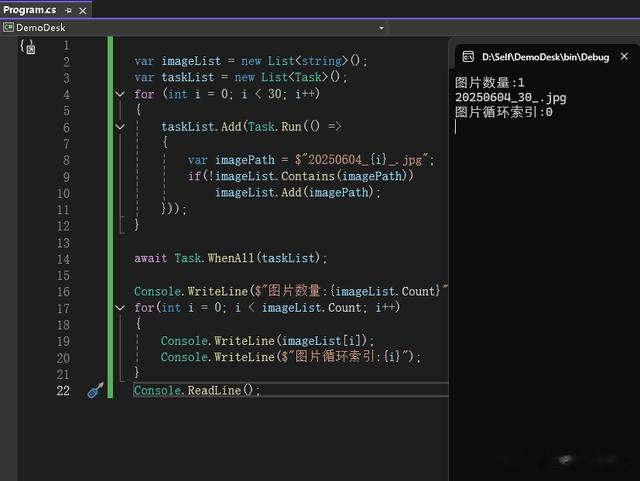Click the 图片数量 WriteLine statement on line 16
The image size is (640, 481).
click(291, 291)
